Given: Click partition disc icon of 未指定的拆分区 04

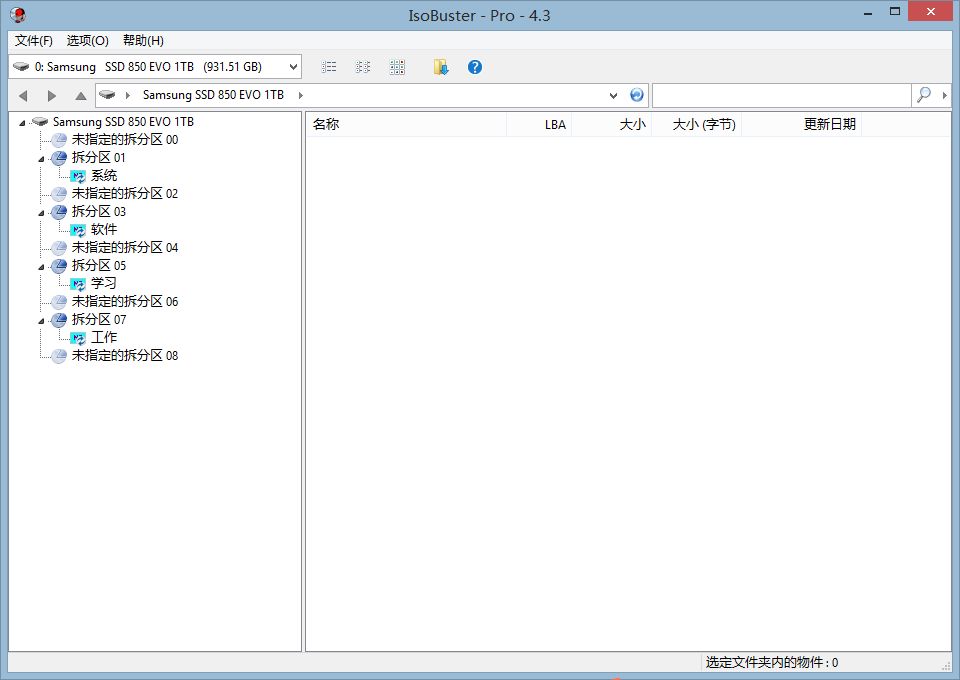Looking at the screenshot, I should point(59,248).
